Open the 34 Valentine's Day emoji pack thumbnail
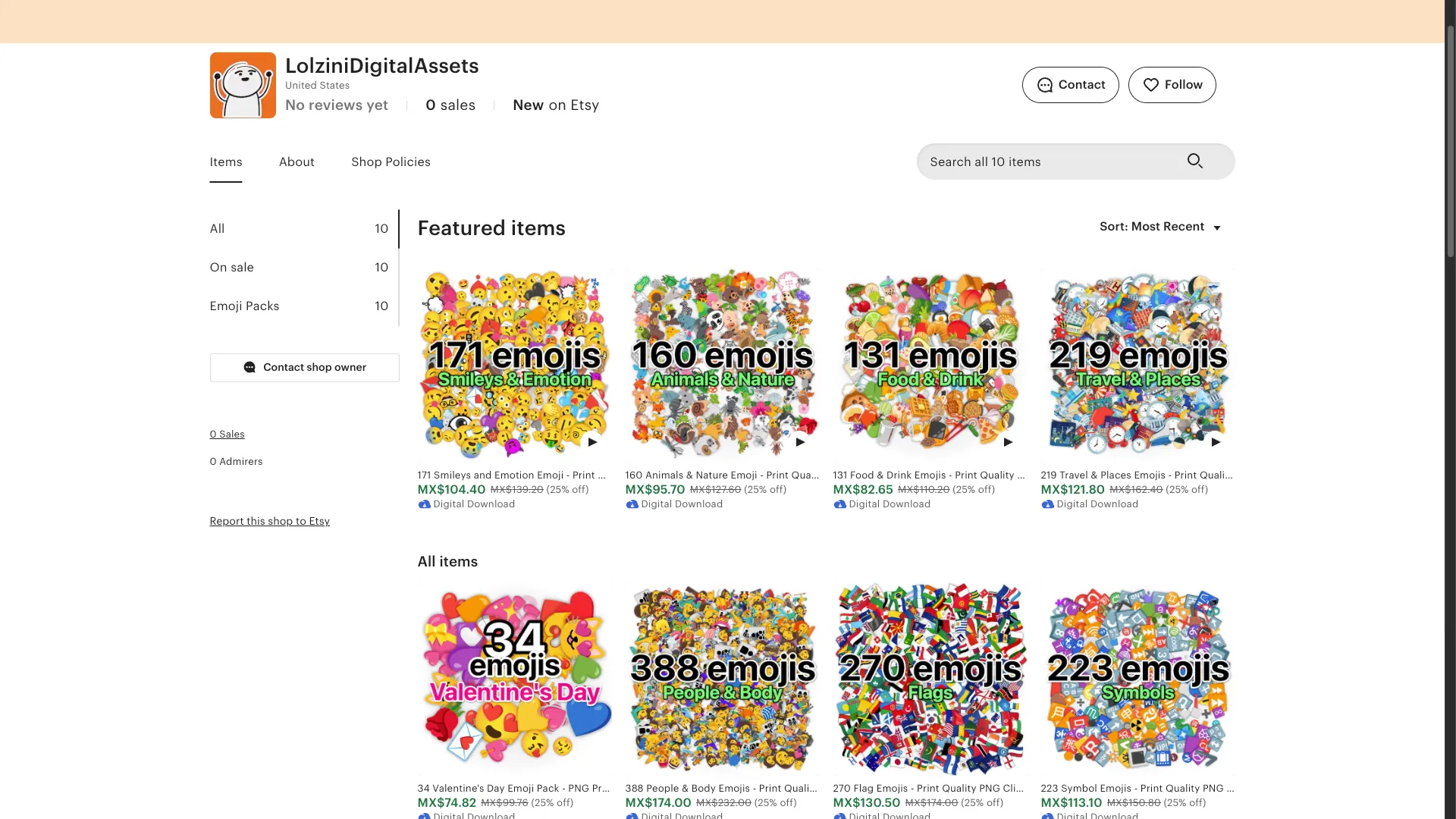The height and width of the screenshot is (819, 1456). [x=515, y=677]
